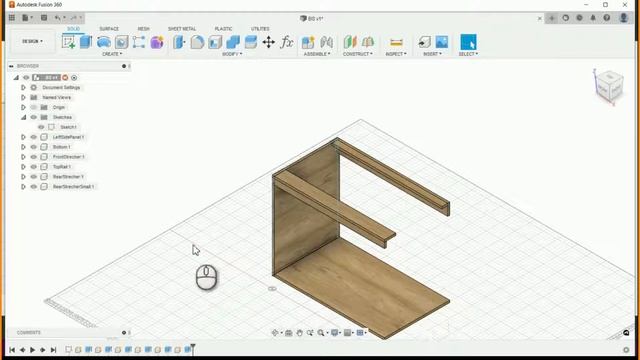Screen dimensions: 640x360
Task: Select the Create Form purple icon
Action: 157,42
